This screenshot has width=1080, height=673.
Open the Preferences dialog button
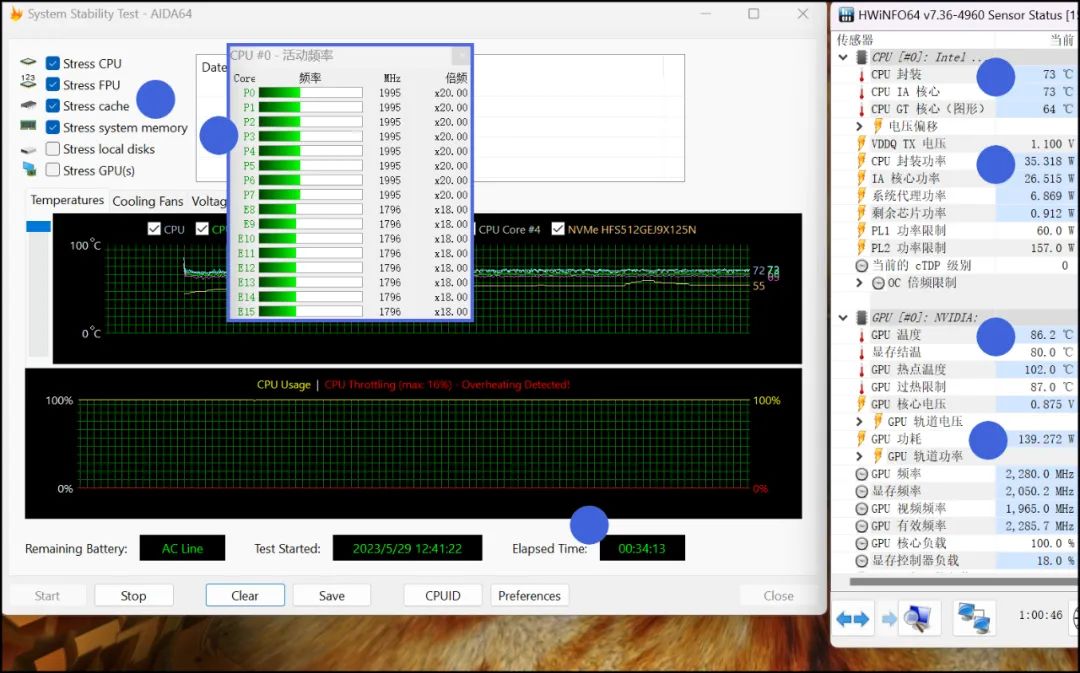point(529,595)
